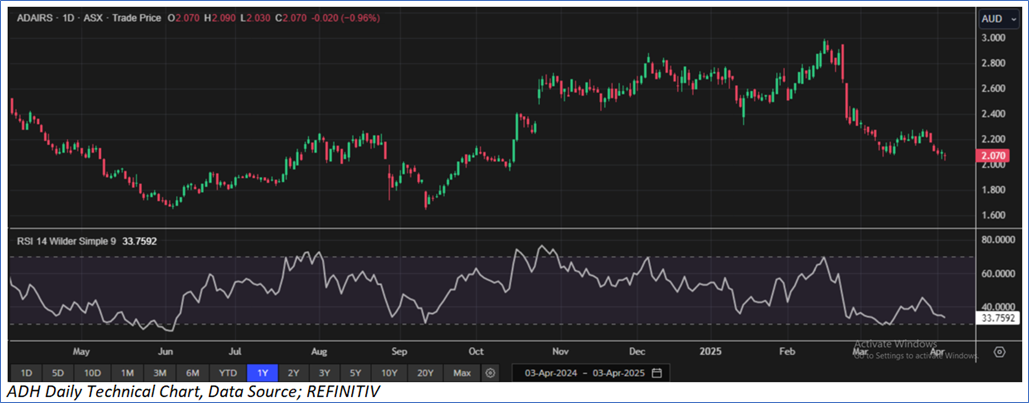
Task: Click the chart caption mentioning REFINITIV
Action: point(194,392)
